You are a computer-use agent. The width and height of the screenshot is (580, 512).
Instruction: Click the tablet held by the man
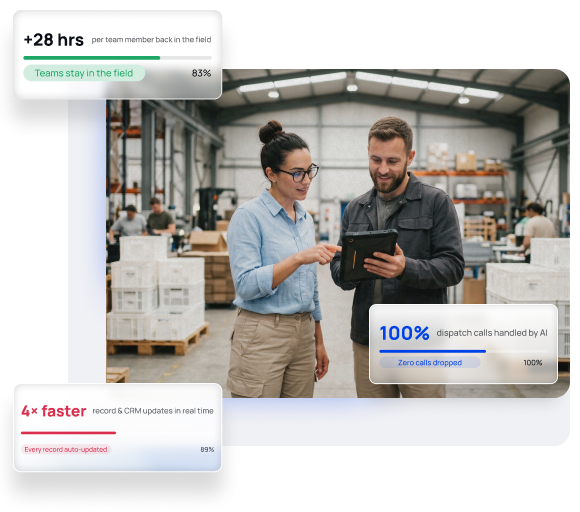click(369, 254)
